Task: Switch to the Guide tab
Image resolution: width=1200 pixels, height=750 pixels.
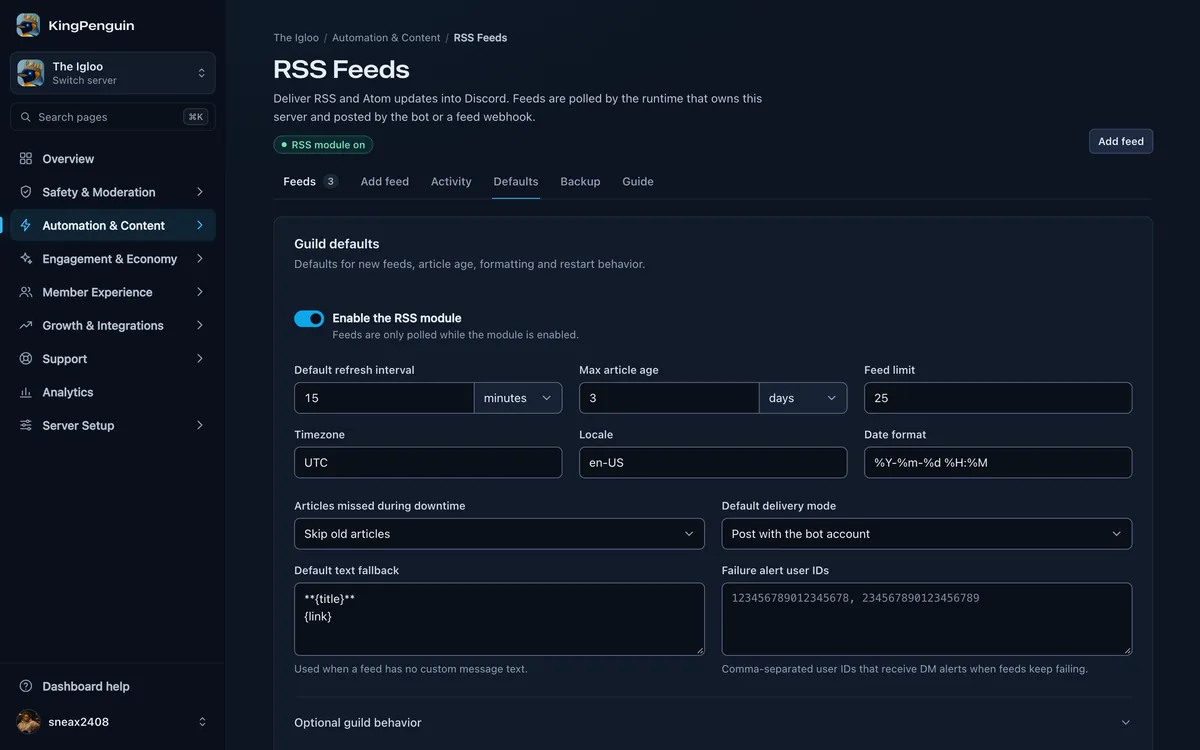Action: click(x=638, y=182)
